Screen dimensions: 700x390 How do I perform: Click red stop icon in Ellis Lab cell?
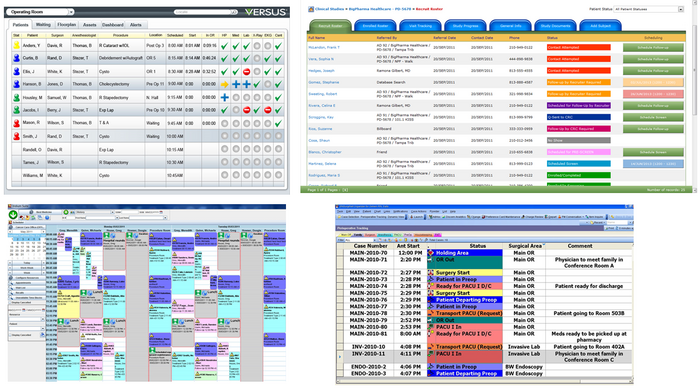point(246,71)
